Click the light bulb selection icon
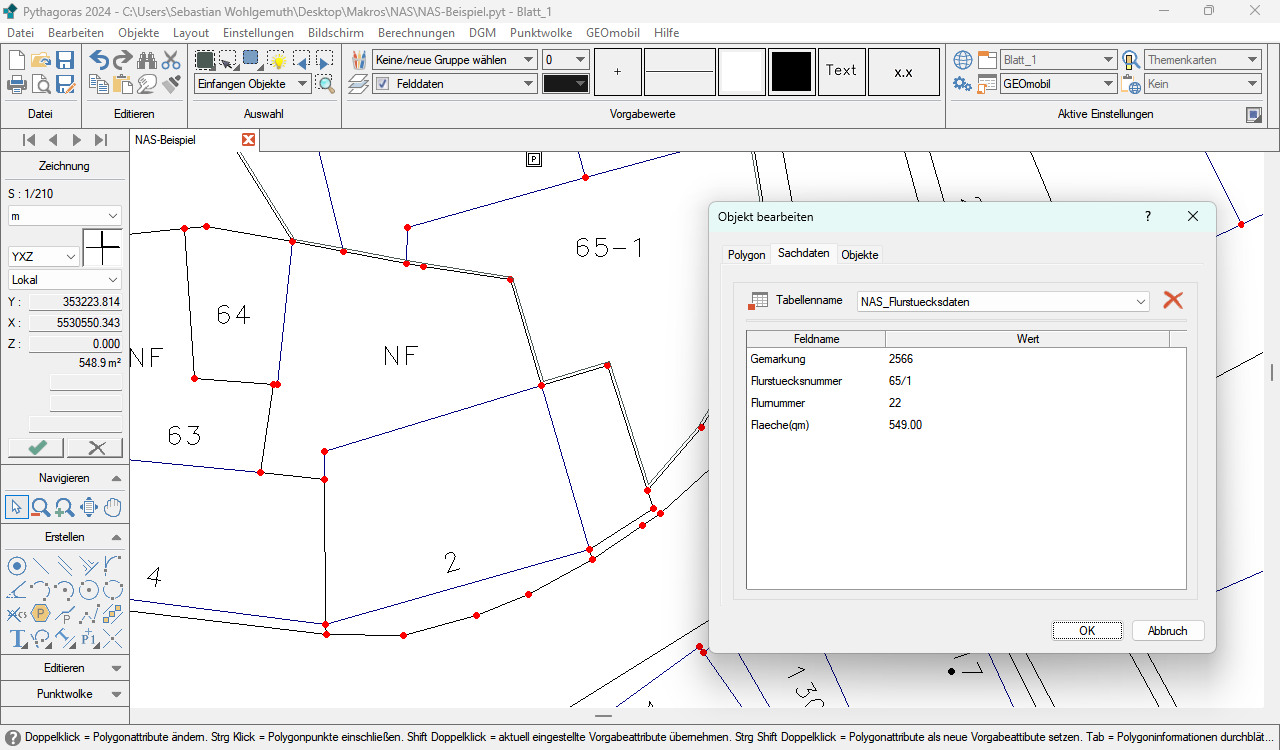The width and height of the screenshot is (1280, 750). click(x=278, y=60)
